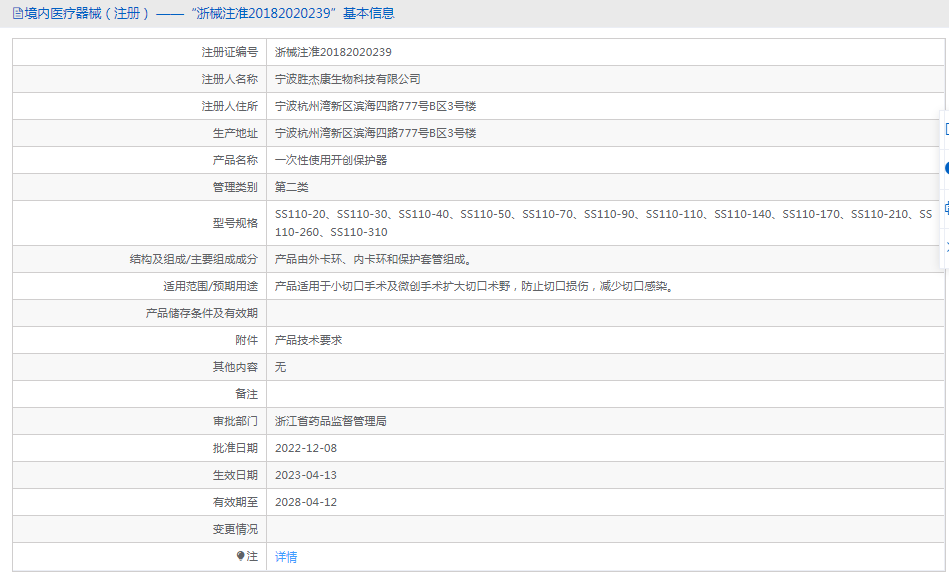Click the 其他内容 row label

click(235, 367)
